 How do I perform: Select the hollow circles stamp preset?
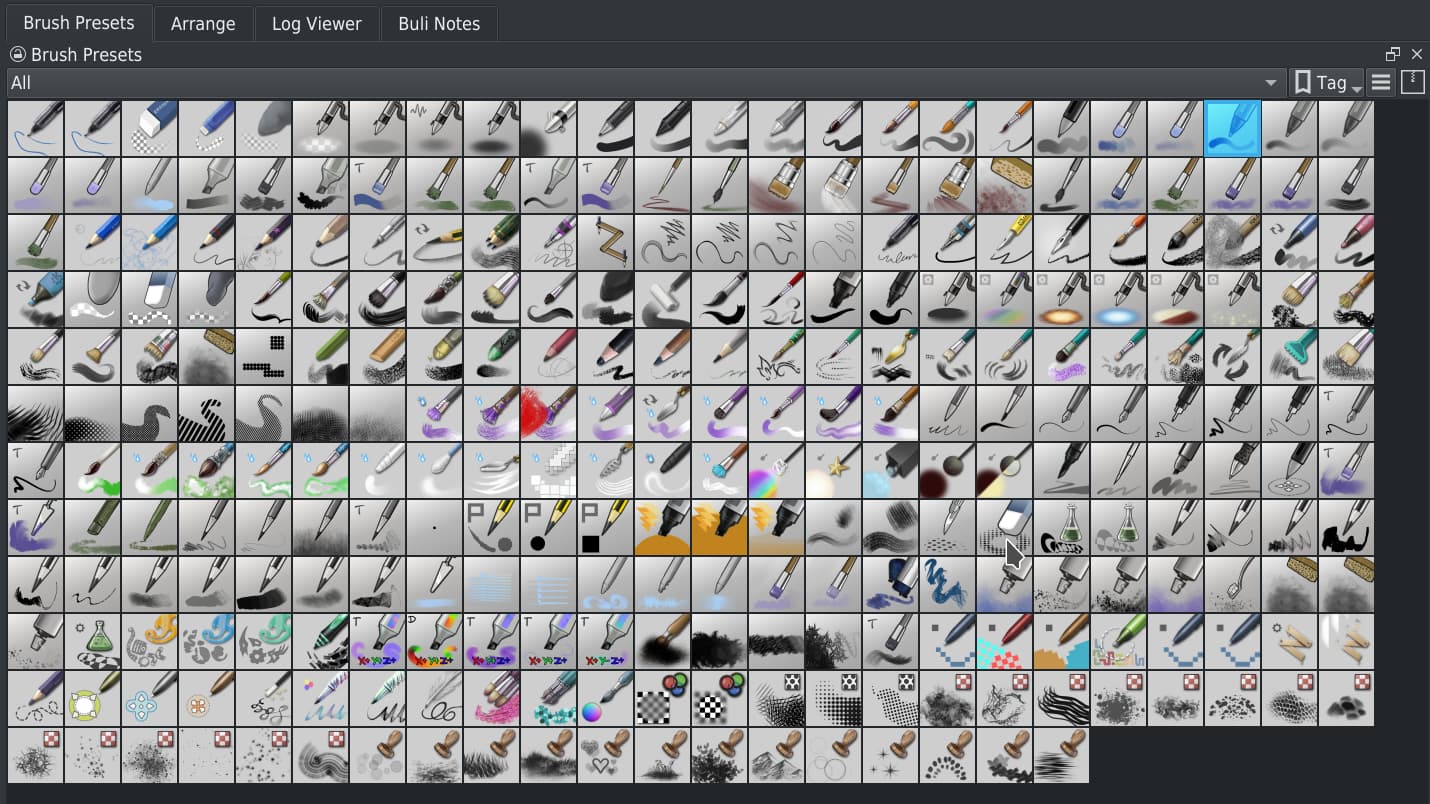[833, 755]
